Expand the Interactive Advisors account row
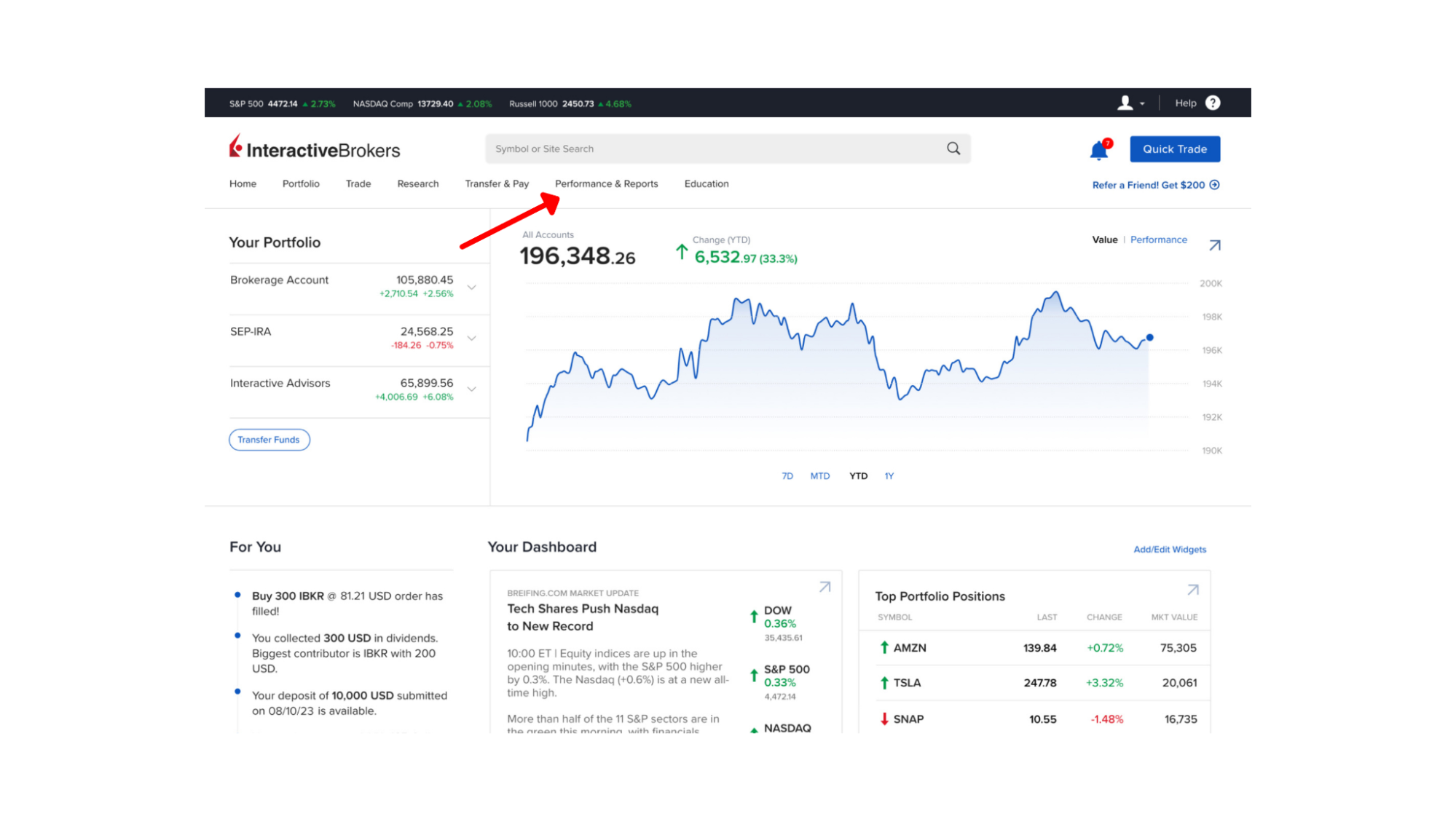This screenshot has height=819, width=1456. click(472, 389)
